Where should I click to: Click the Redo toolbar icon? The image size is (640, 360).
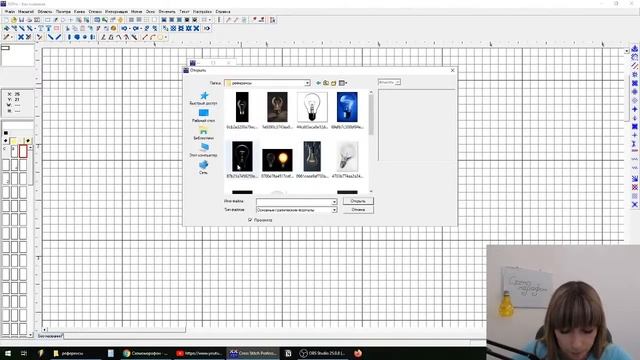136,28
